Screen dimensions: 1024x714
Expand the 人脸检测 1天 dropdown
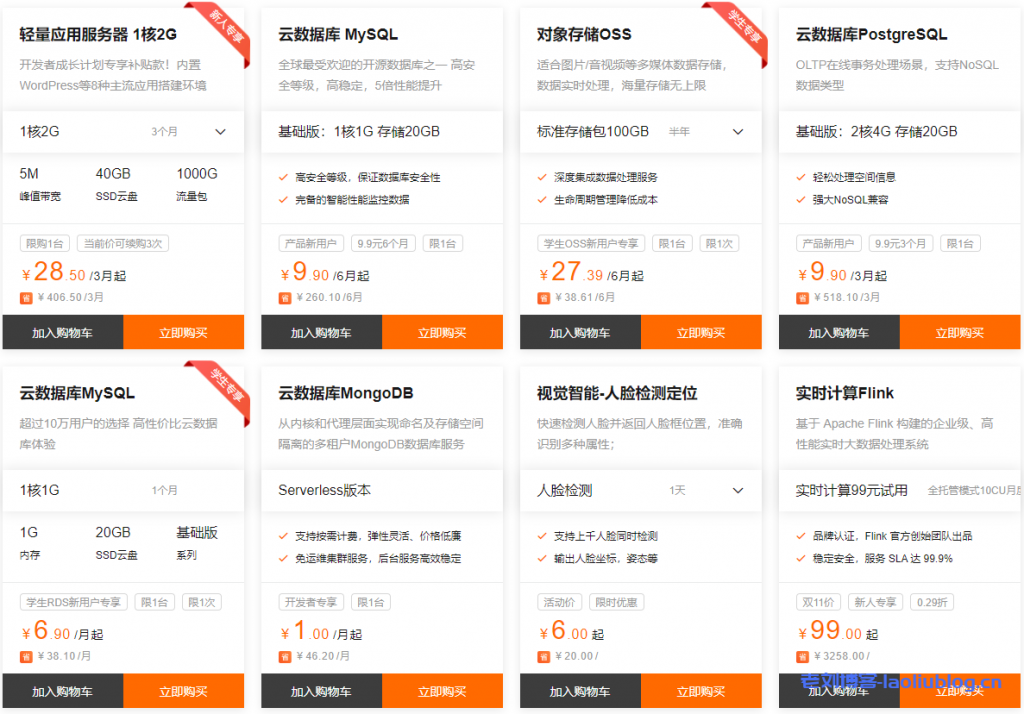pyautogui.click(x=738, y=490)
